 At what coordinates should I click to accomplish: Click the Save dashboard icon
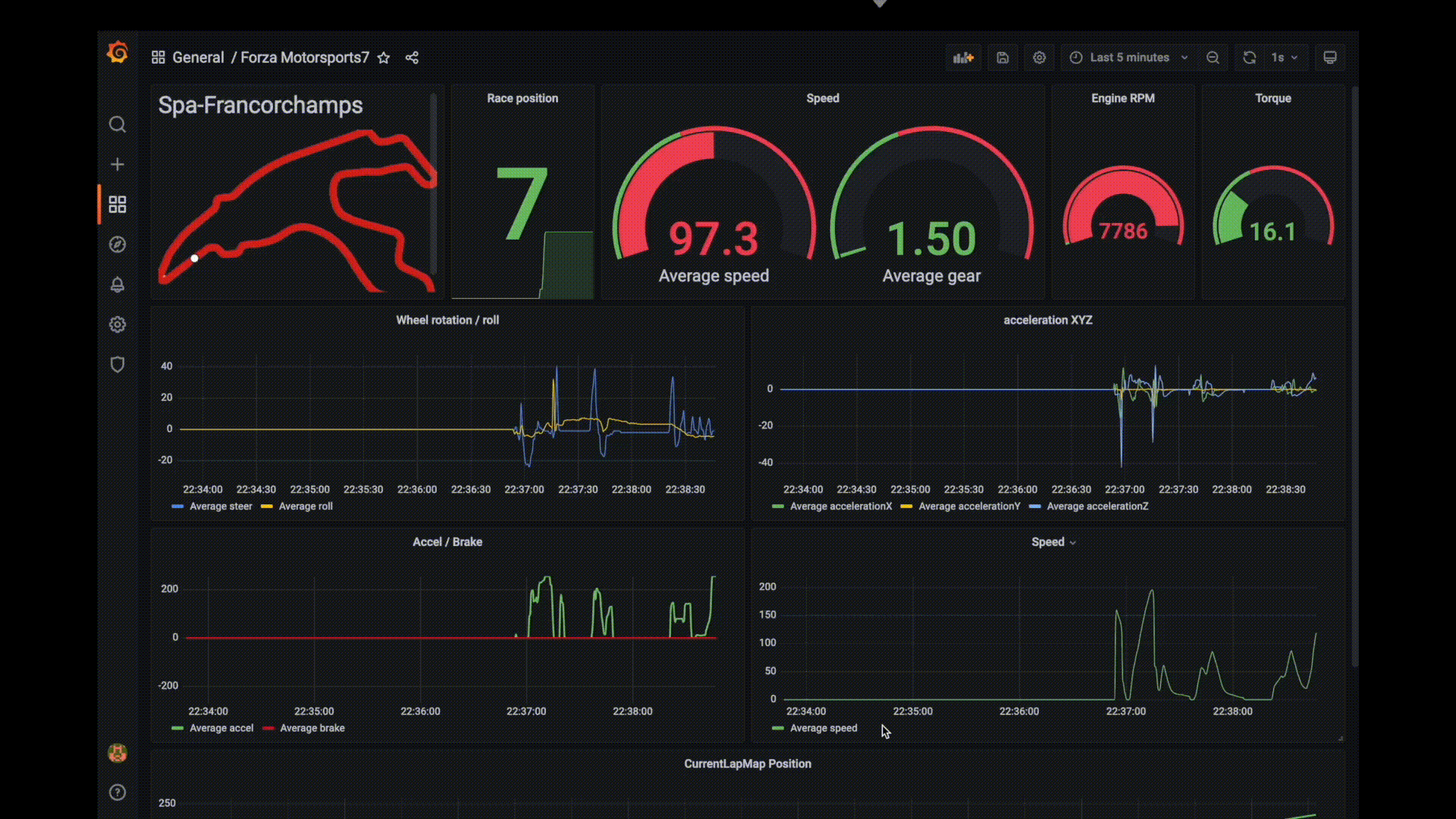[x=1003, y=58]
